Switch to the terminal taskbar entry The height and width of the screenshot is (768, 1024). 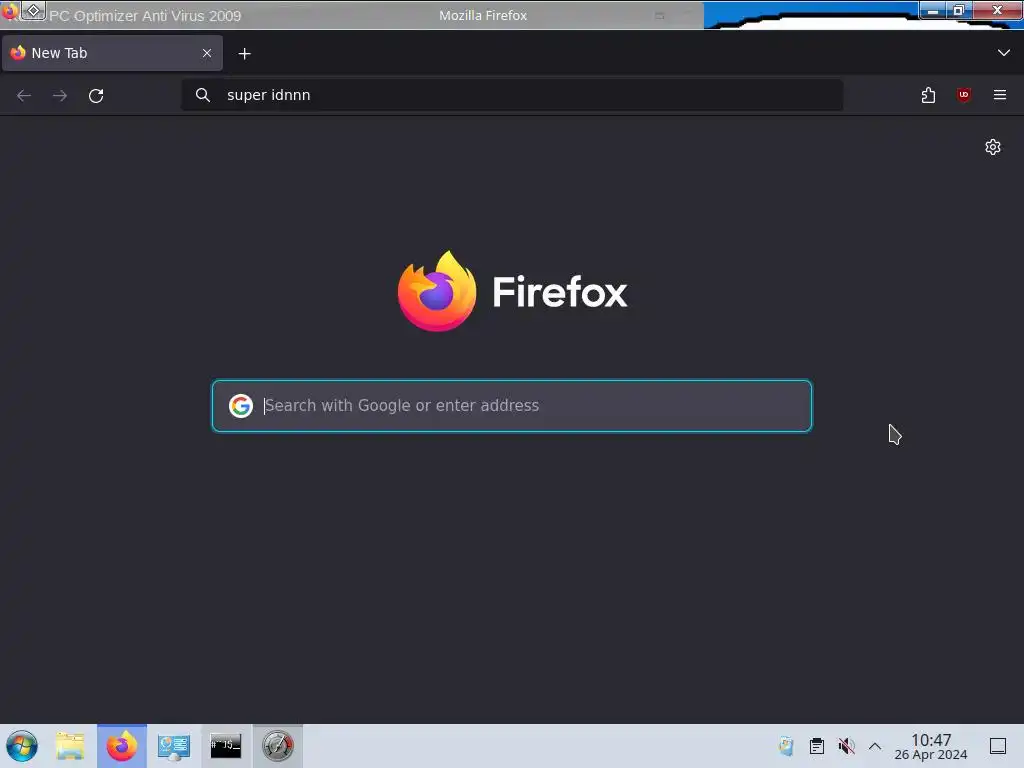pos(226,746)
